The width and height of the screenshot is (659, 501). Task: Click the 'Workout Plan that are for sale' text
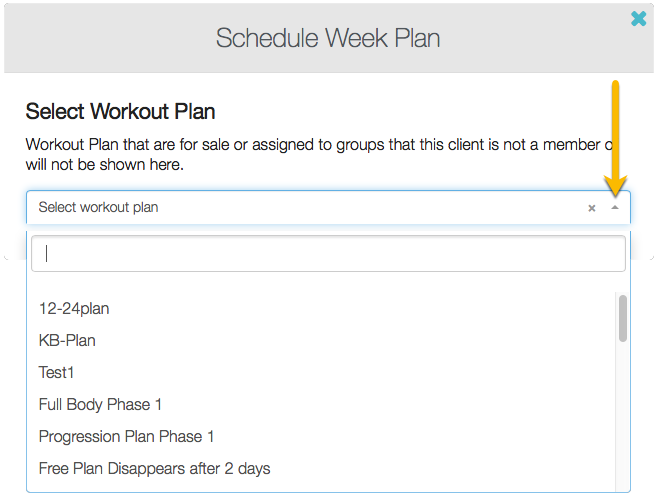point(150,144)
